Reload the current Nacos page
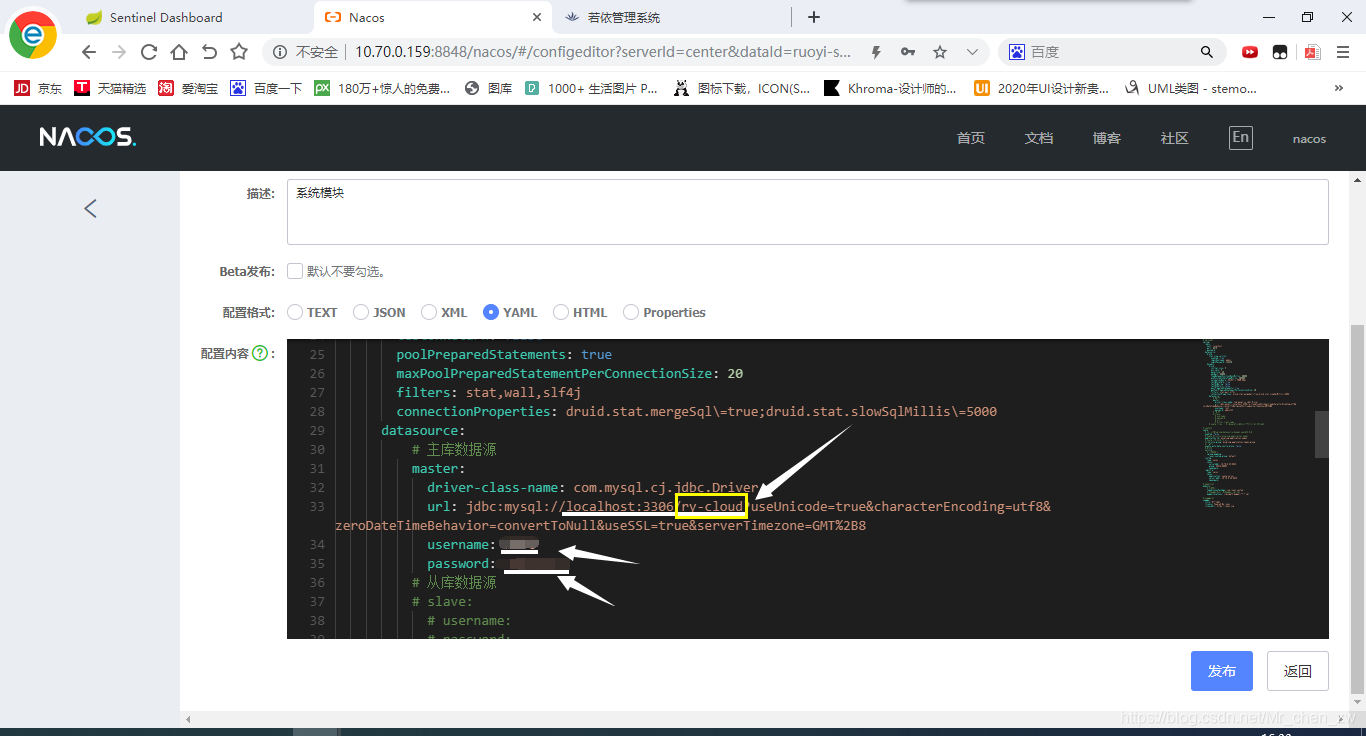Screen dimensions: 1366x736 pos(149,52)
